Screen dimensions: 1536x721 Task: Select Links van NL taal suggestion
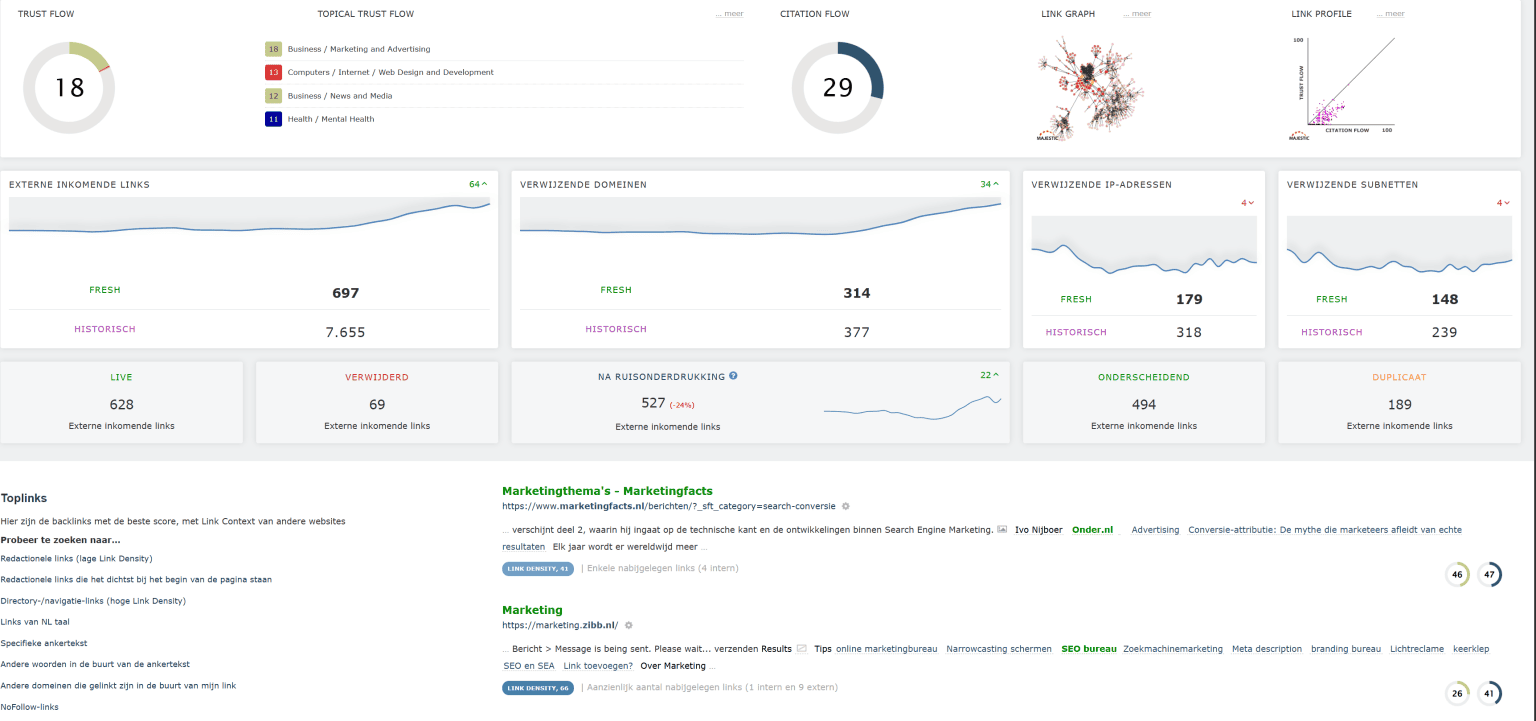point(36,622)
